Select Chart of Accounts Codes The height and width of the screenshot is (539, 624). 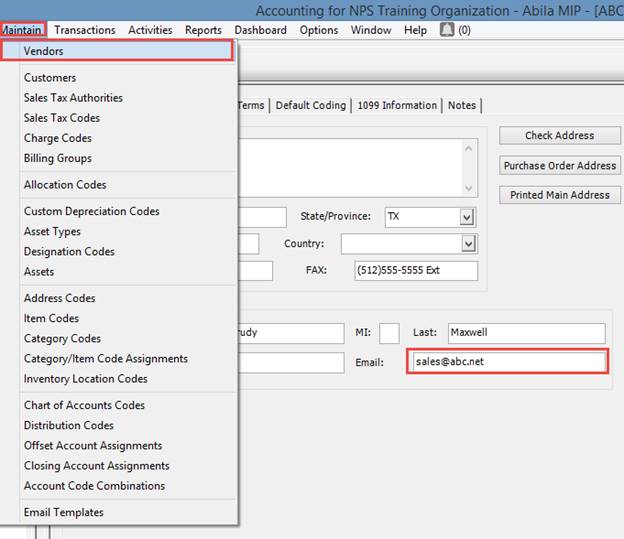click(x=84, y=405)
